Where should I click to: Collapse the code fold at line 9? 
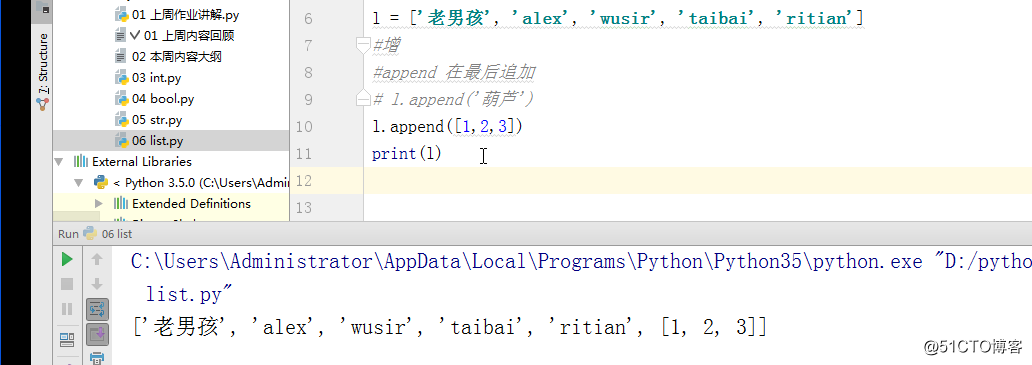pyautogui.click(x=363, y=99)
